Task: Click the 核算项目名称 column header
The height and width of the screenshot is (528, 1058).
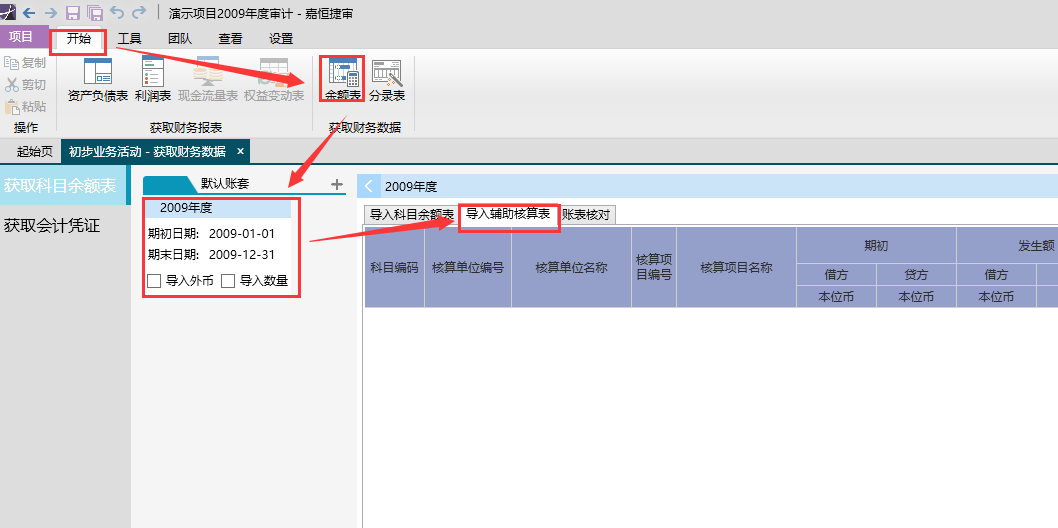Action: coord(736,268)
